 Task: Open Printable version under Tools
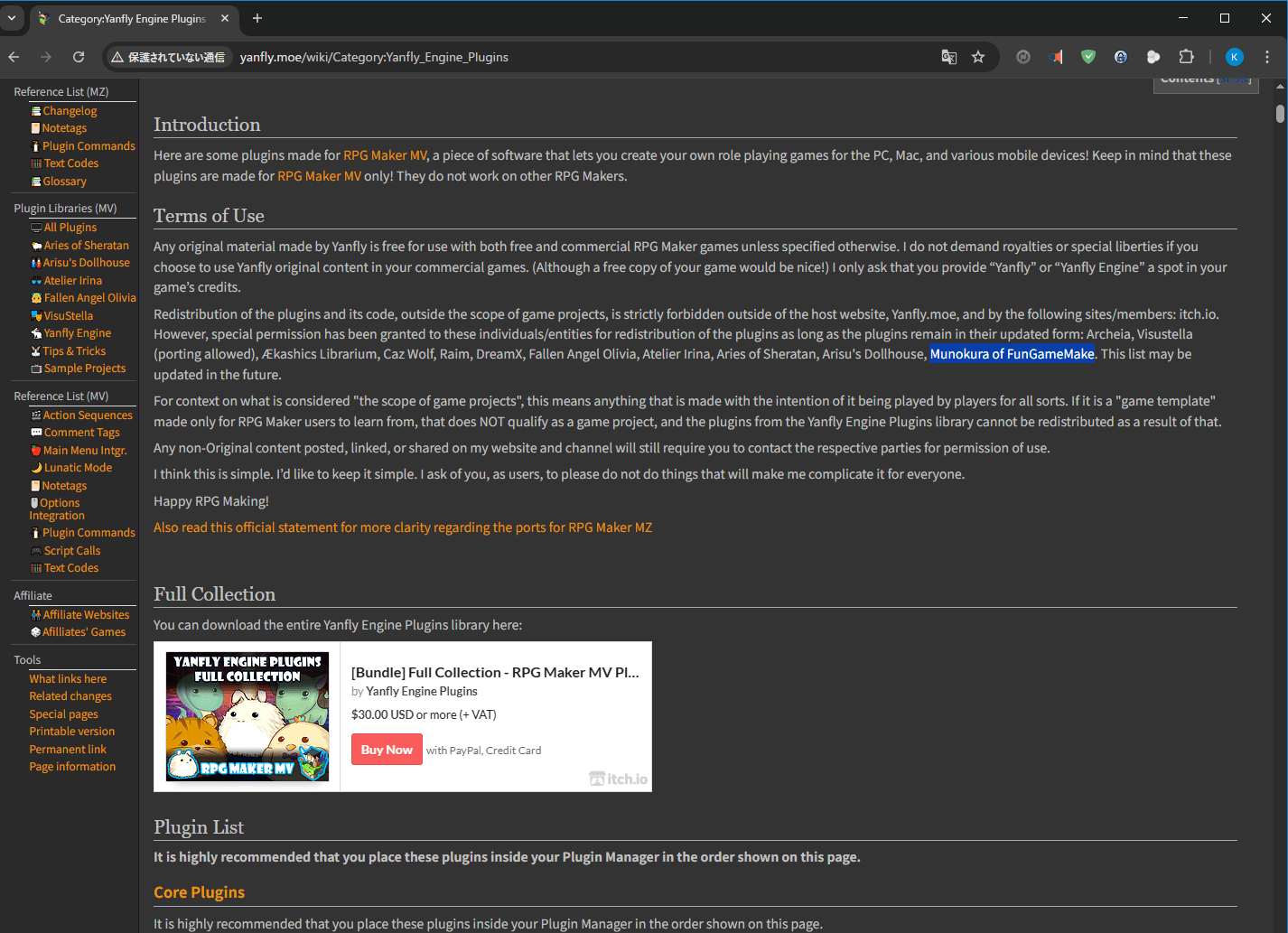coord(72,732)
